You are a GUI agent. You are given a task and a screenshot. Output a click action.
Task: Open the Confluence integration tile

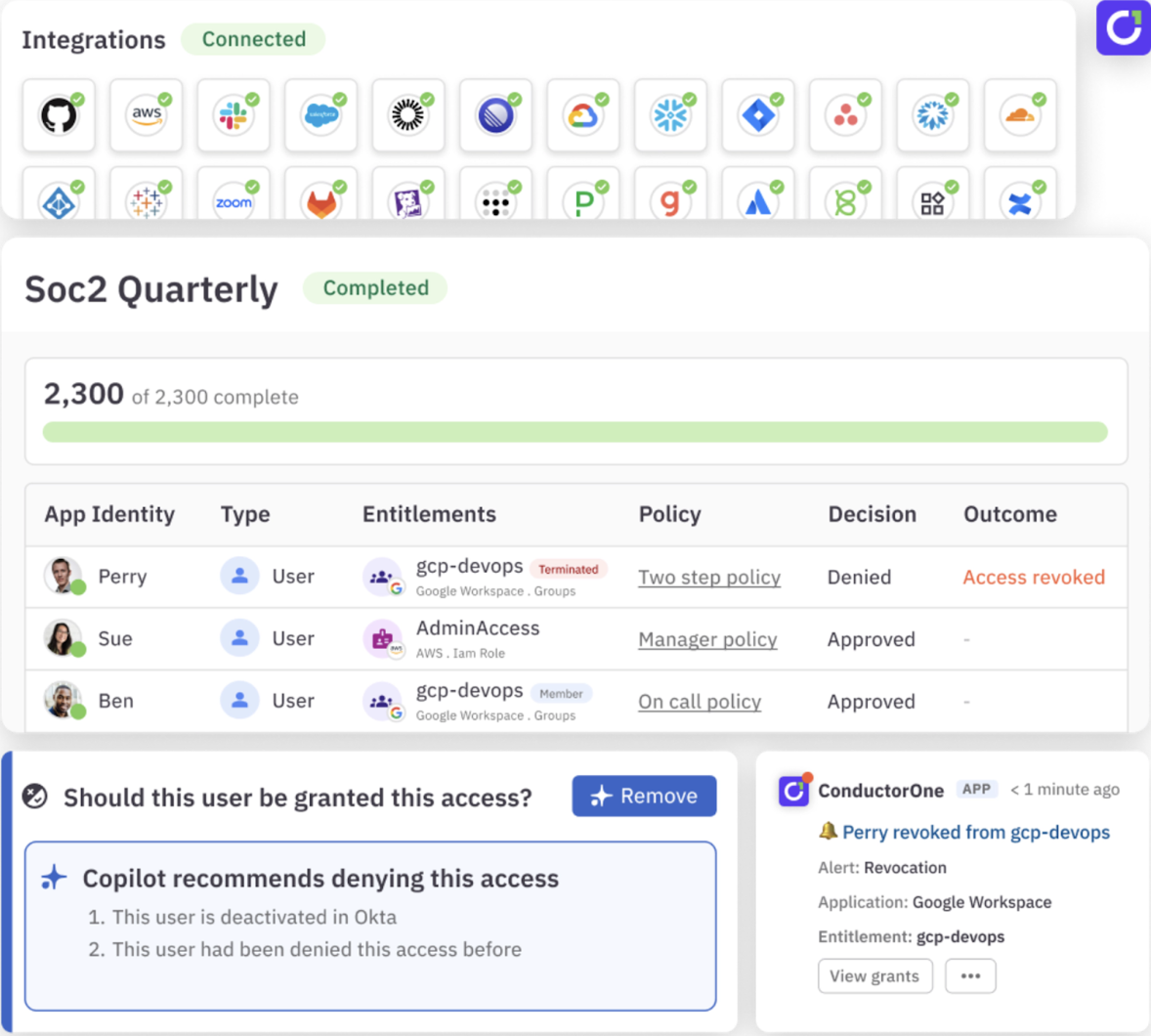1020,194
